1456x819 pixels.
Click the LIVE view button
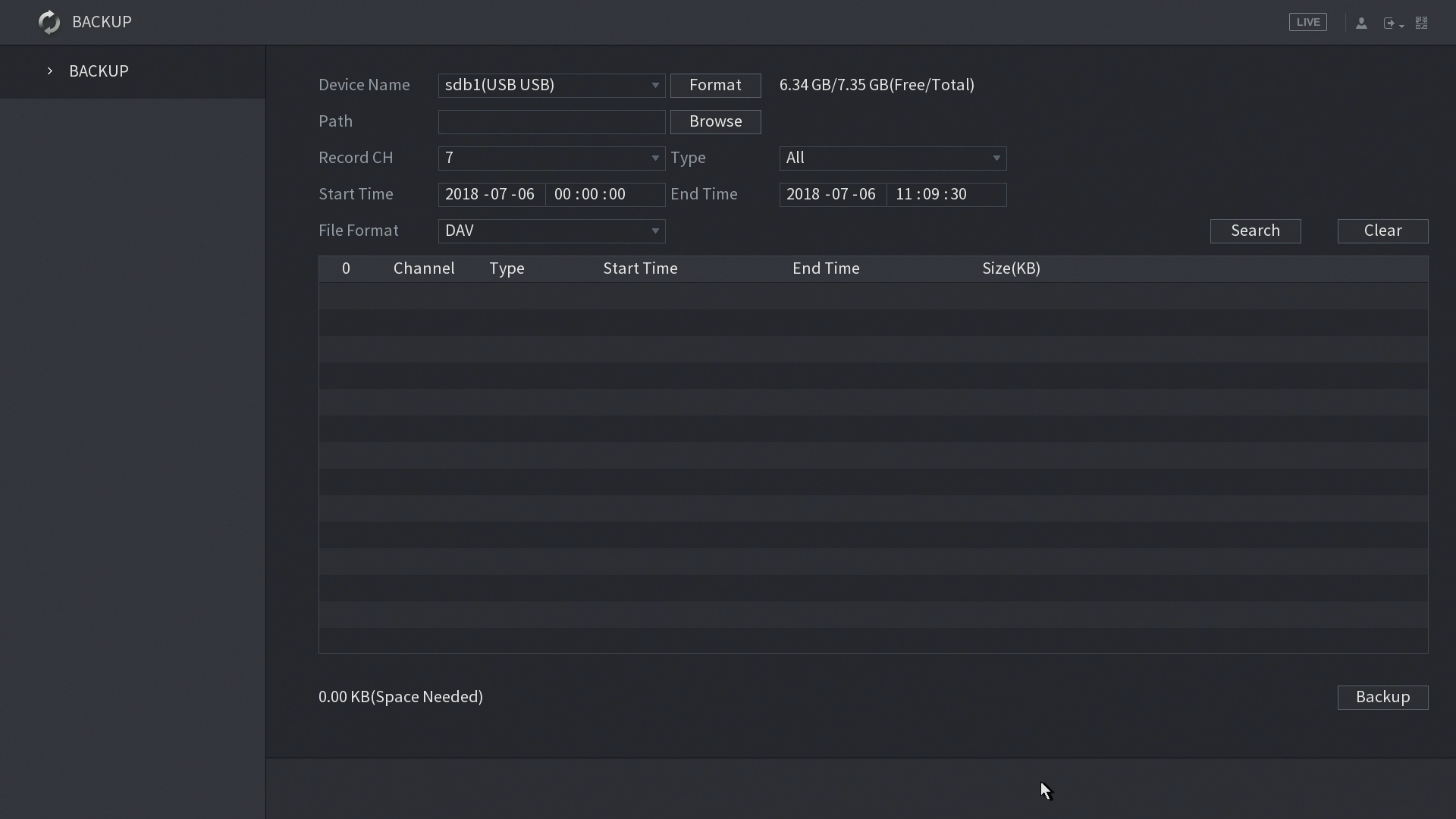pyautogui.click(x=1307, y=22)
